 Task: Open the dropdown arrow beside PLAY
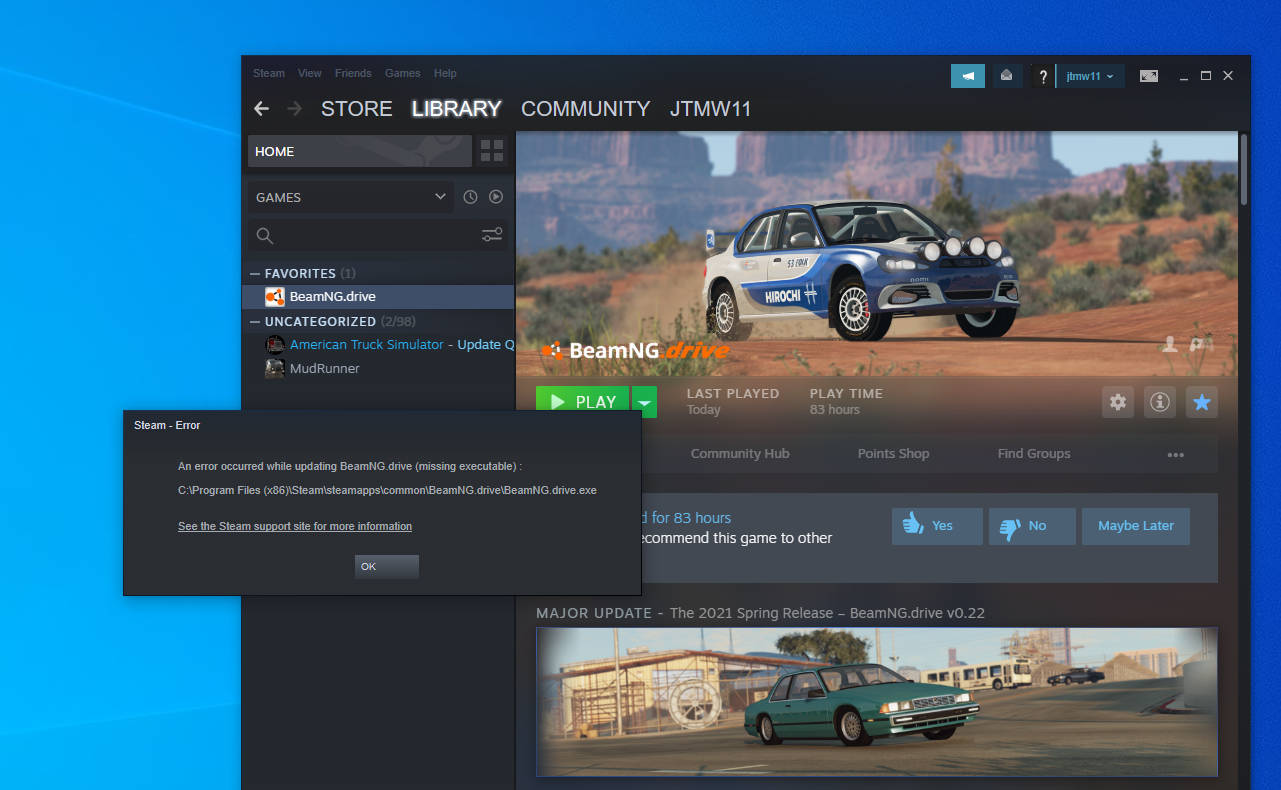click(645, 402)
